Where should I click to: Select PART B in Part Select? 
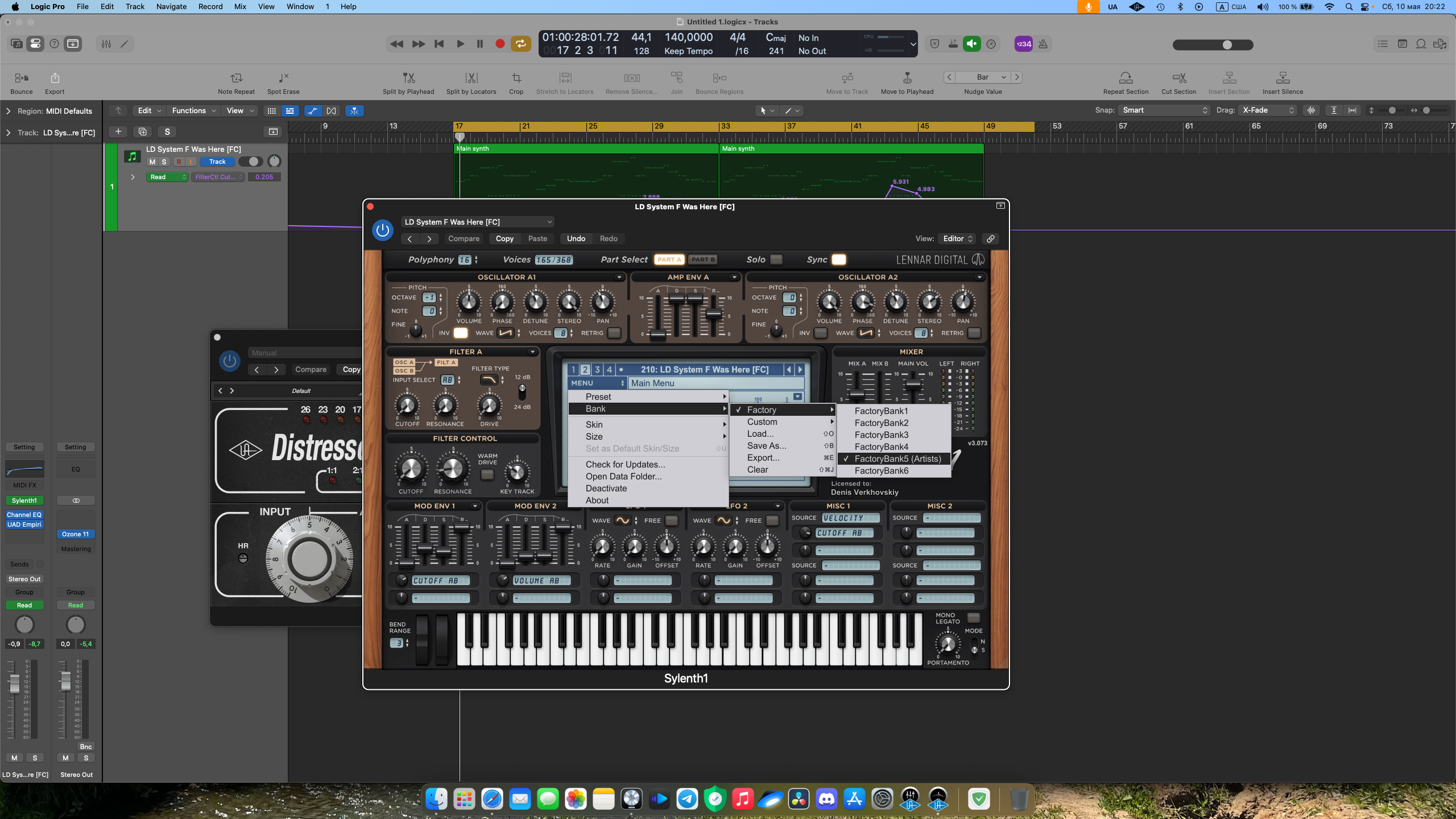(704, 259)
